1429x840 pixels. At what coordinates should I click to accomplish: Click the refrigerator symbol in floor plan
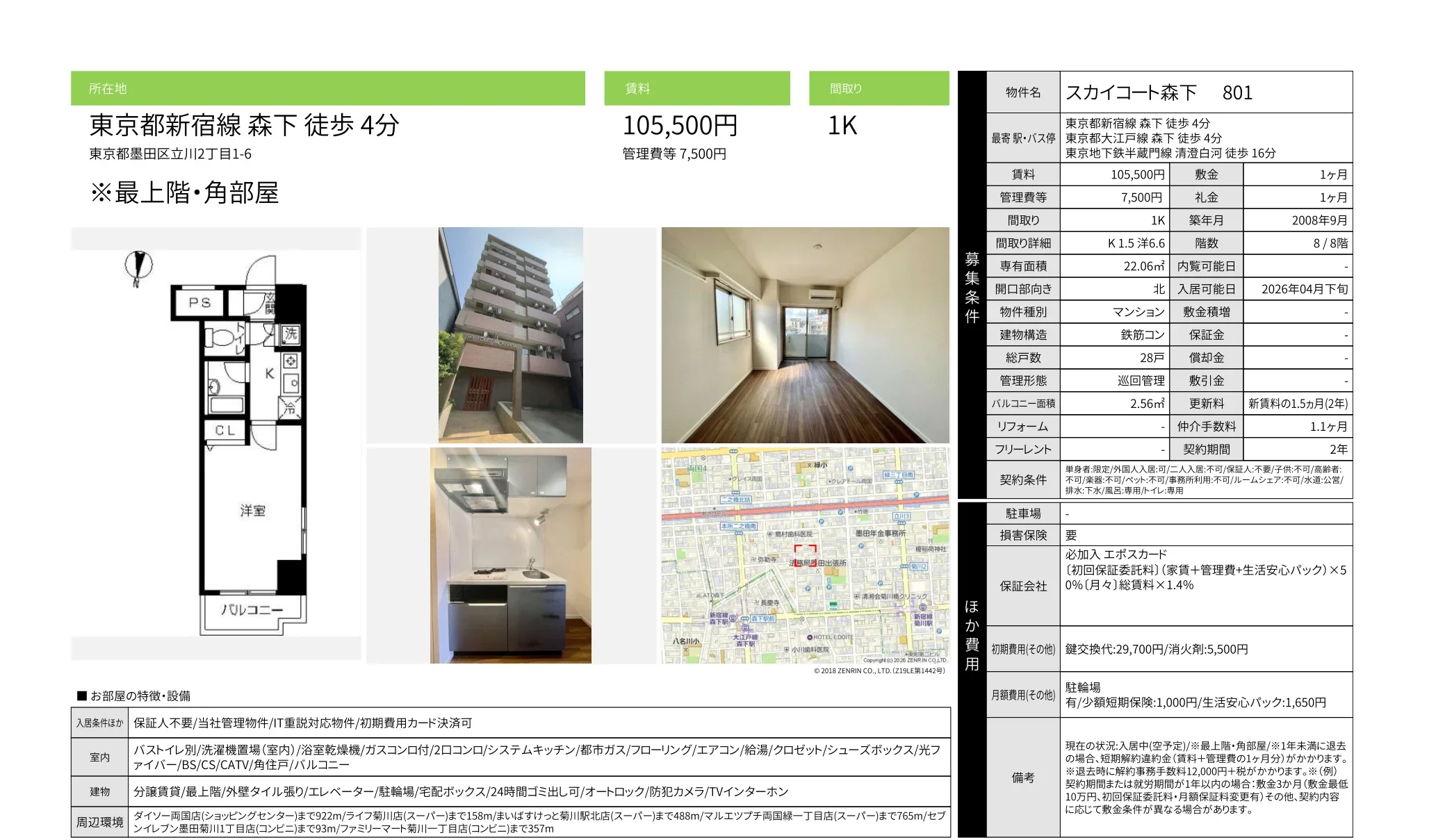[290, 408]
